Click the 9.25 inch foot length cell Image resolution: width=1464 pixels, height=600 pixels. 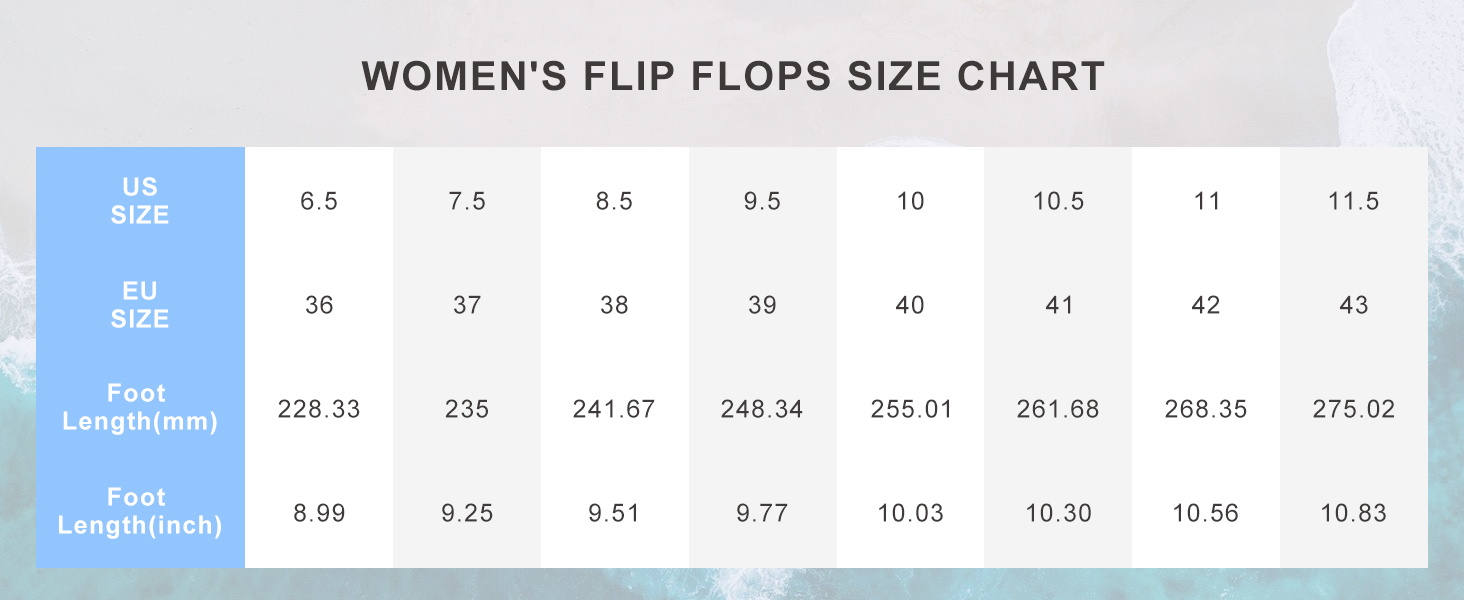click(x=467, y=513)
